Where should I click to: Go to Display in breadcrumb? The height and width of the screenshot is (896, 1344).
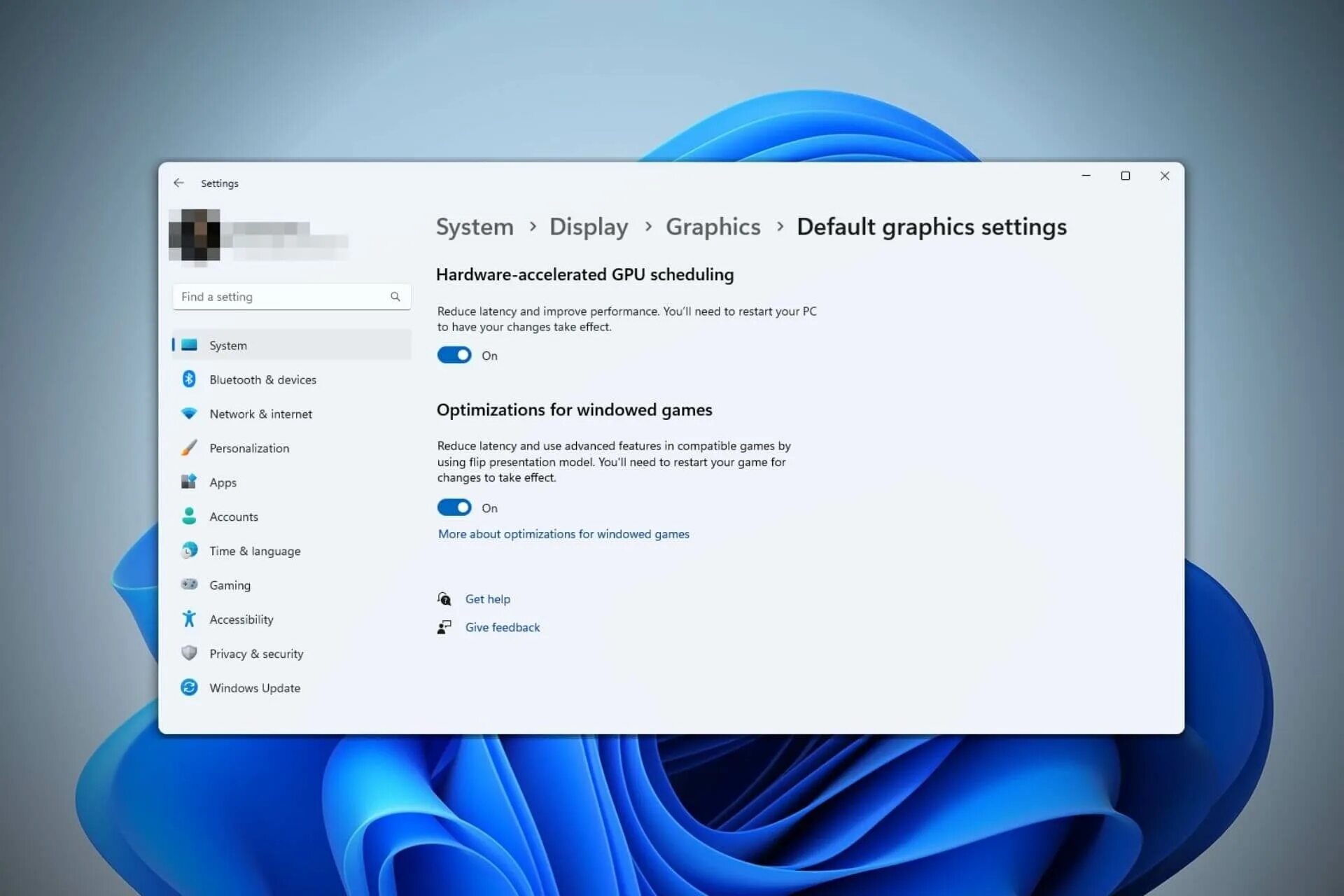tap(588, 227)
